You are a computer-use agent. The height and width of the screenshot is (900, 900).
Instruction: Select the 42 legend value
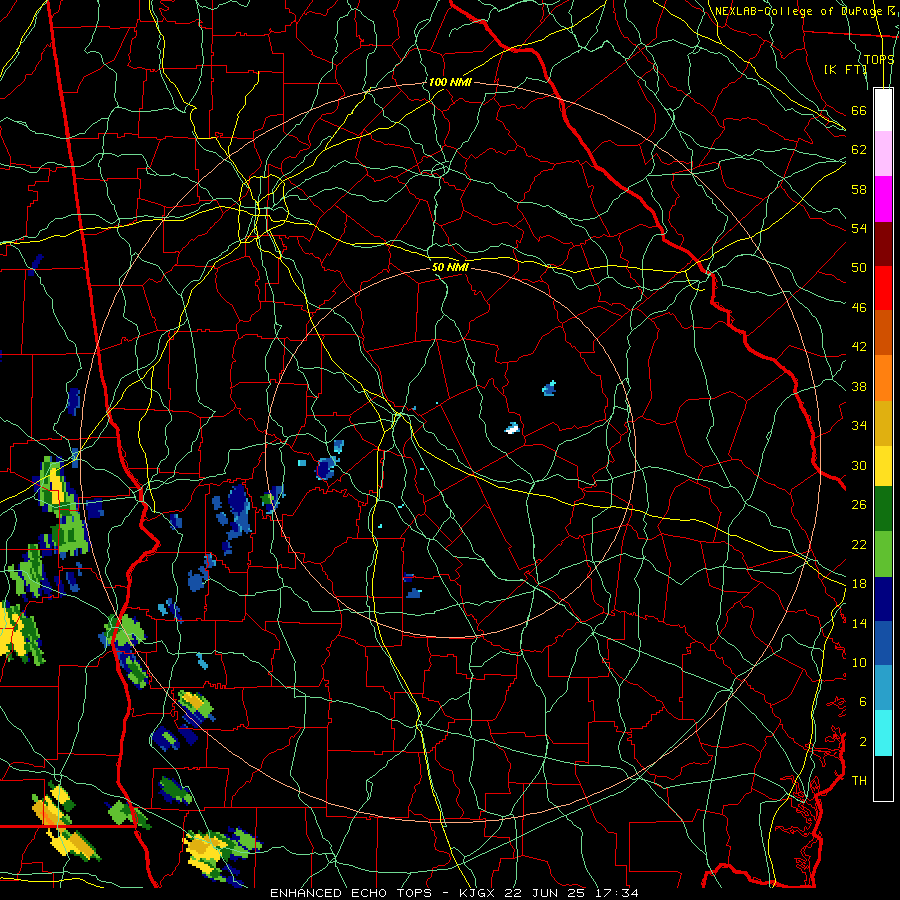pyautogui.click(x=859, y=346)
